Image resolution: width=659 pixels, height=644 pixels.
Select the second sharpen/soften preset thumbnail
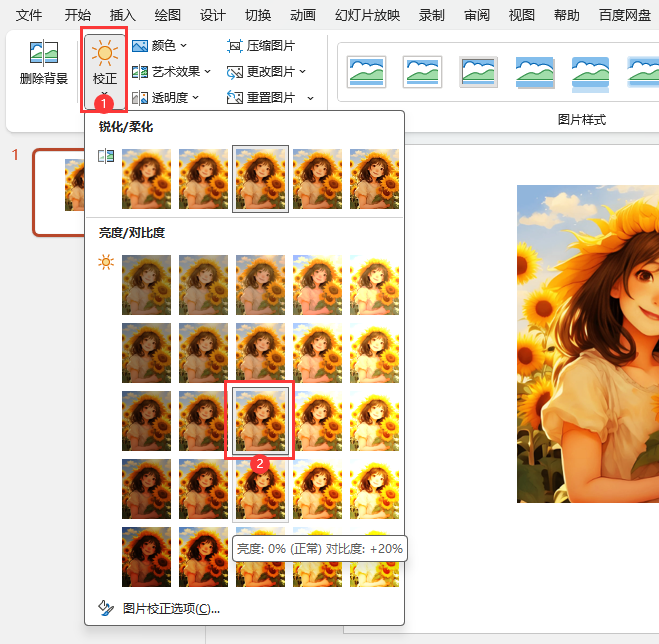(x=203, y=179)
